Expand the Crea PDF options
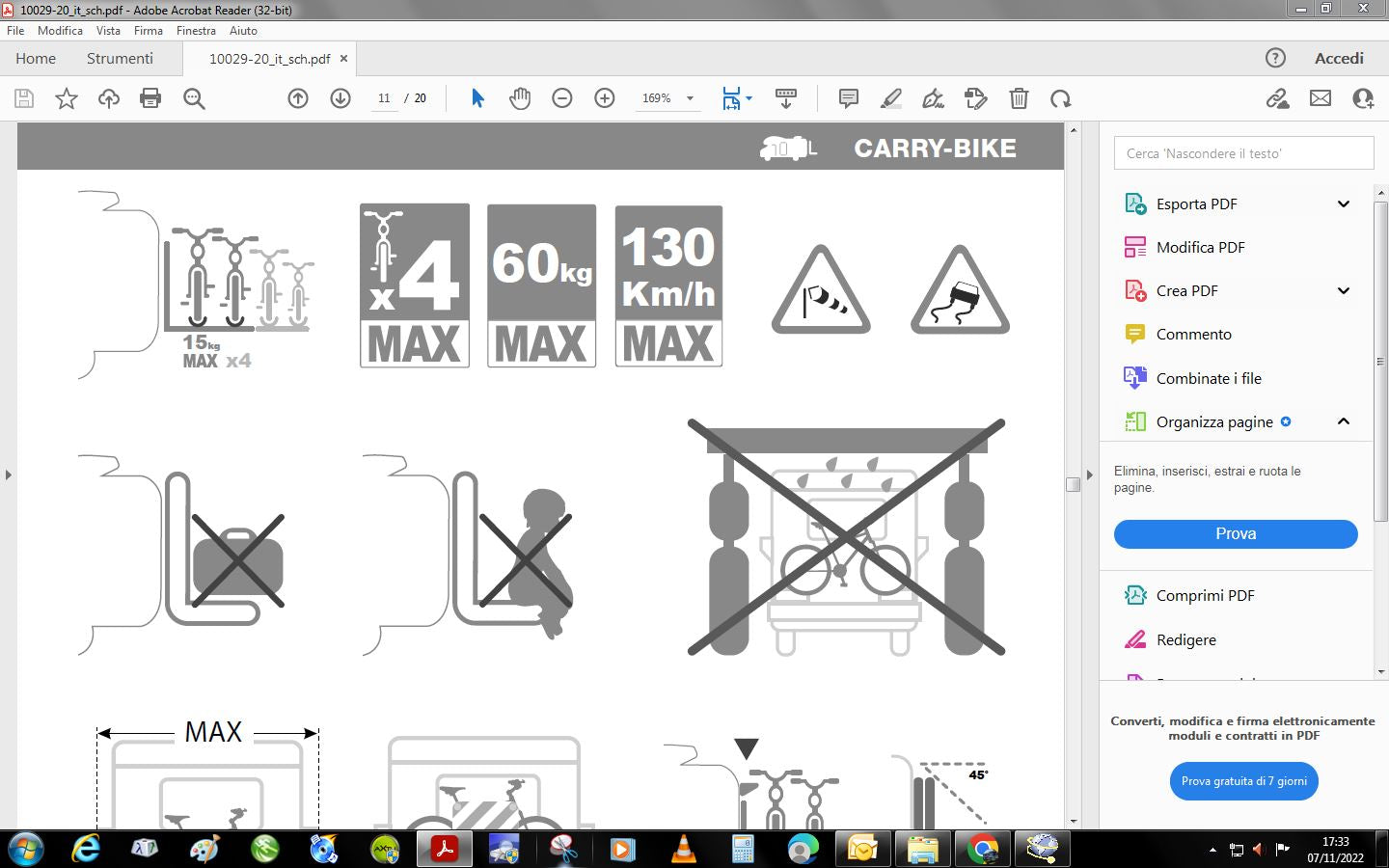The width and height of the screenshot is (1389, 868). point(1343,290)
